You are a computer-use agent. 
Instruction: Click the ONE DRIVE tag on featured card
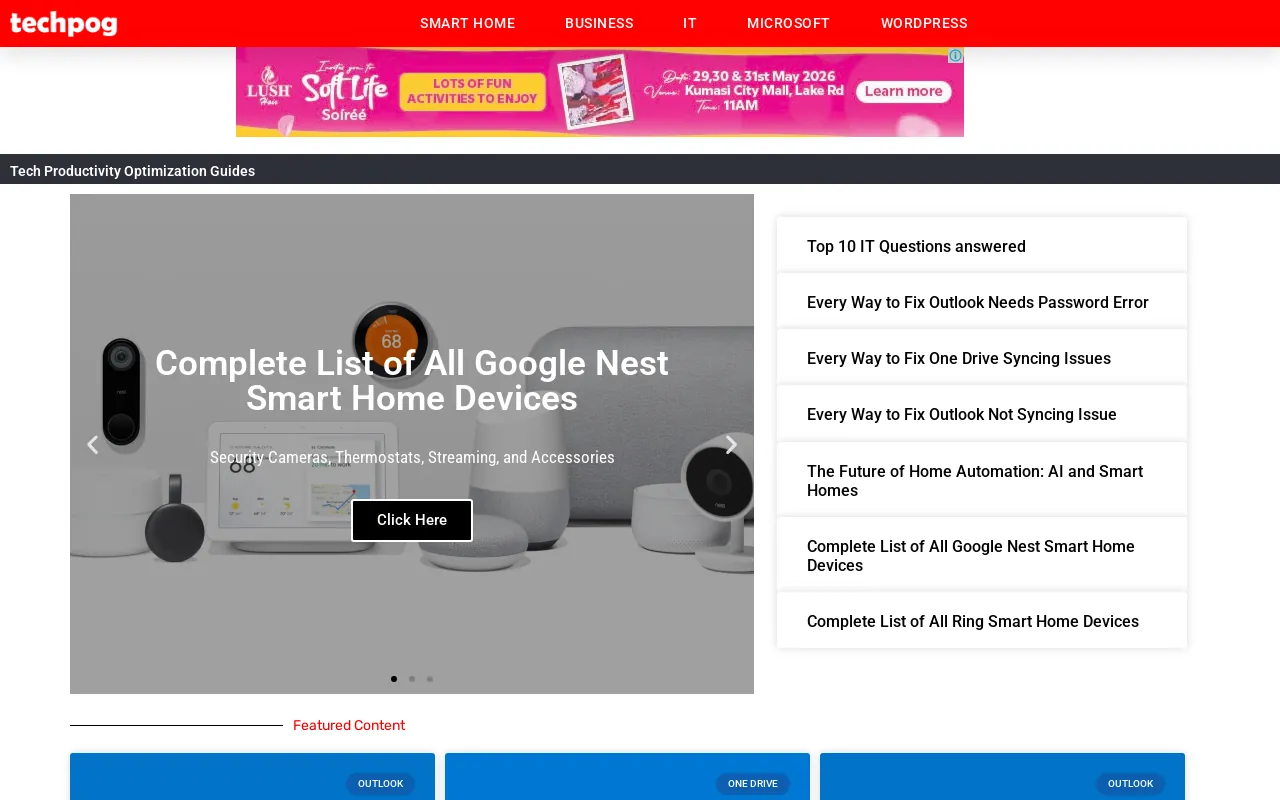(752, 784)
